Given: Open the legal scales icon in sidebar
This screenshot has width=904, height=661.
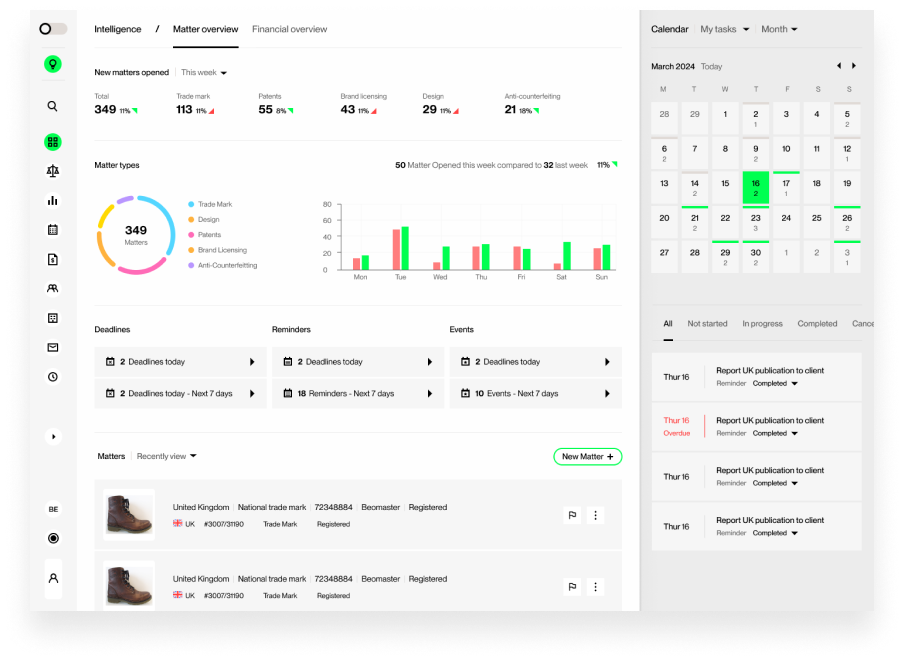Looking at the screenshot, I should (x=53, y=171).
